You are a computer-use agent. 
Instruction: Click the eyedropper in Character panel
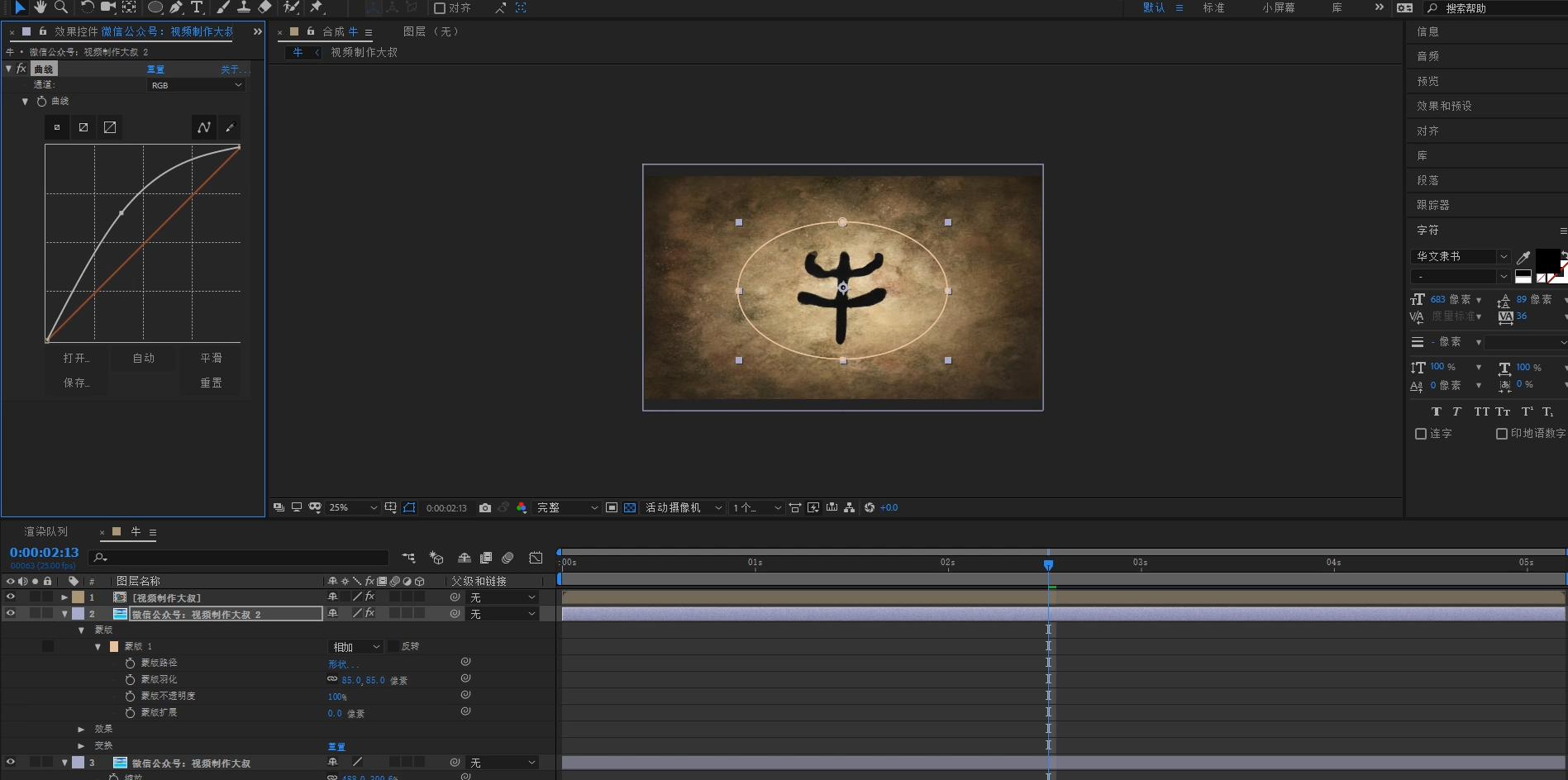click(x=1523, y=257)
